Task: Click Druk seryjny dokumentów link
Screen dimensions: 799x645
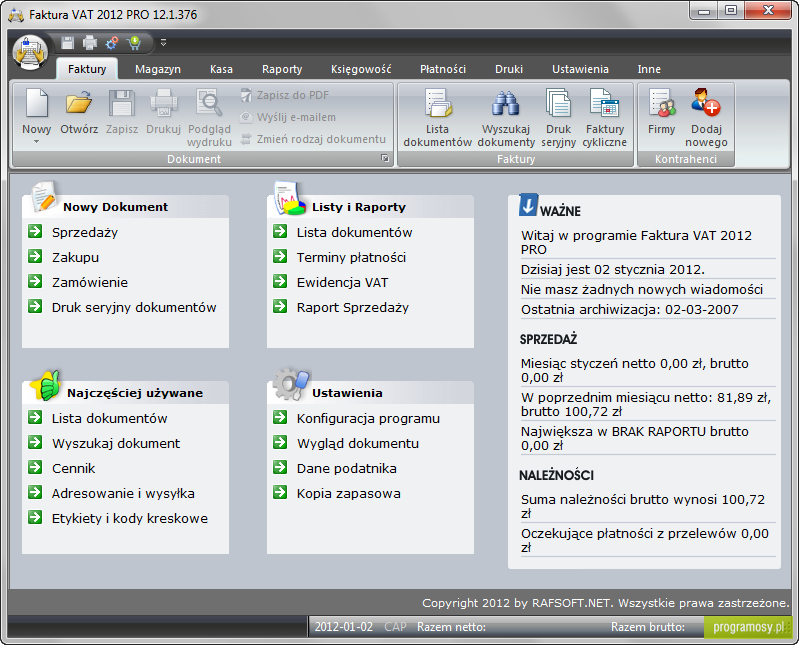Action: tap(134, 307)
